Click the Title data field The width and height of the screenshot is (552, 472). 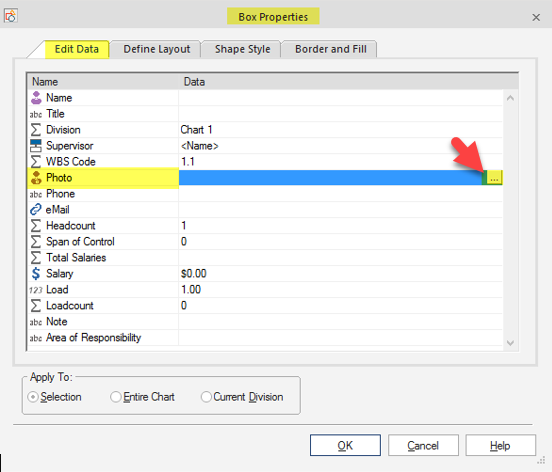pos(340,114)
